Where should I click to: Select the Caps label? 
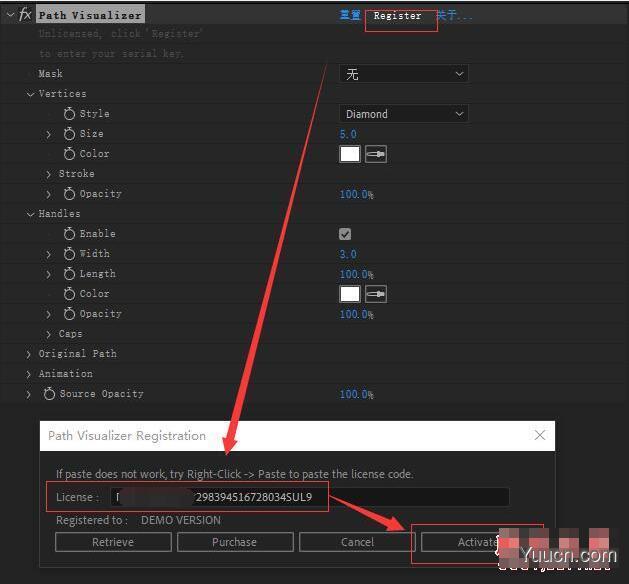71,334
